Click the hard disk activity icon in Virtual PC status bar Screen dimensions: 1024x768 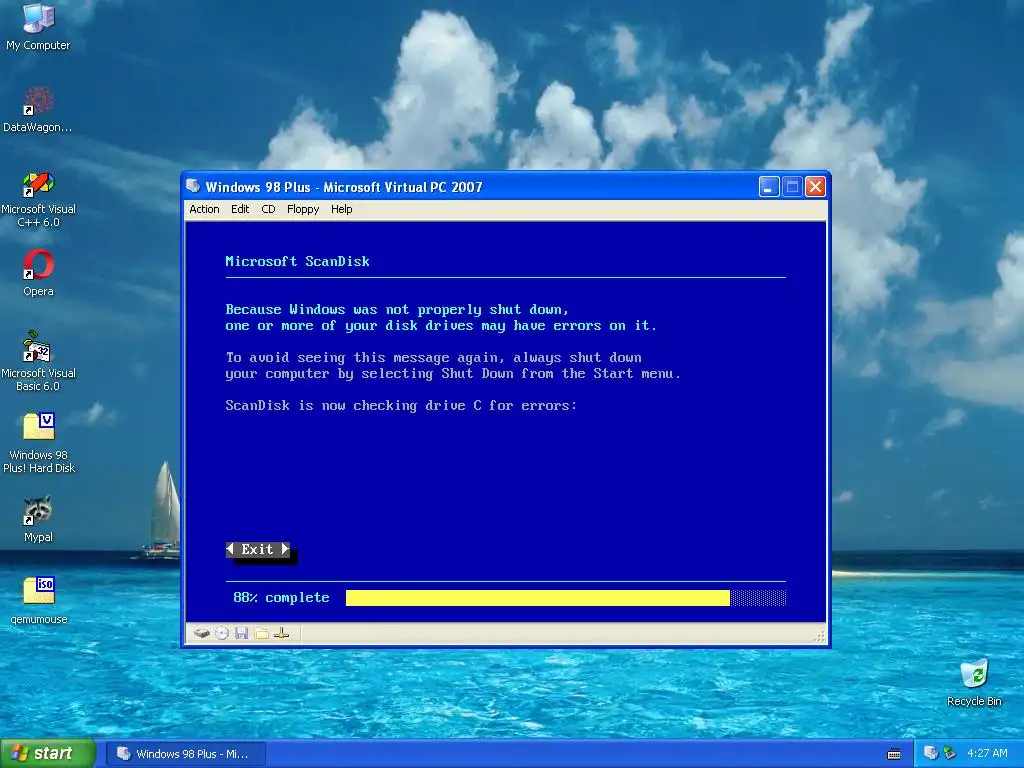(202, 633)
